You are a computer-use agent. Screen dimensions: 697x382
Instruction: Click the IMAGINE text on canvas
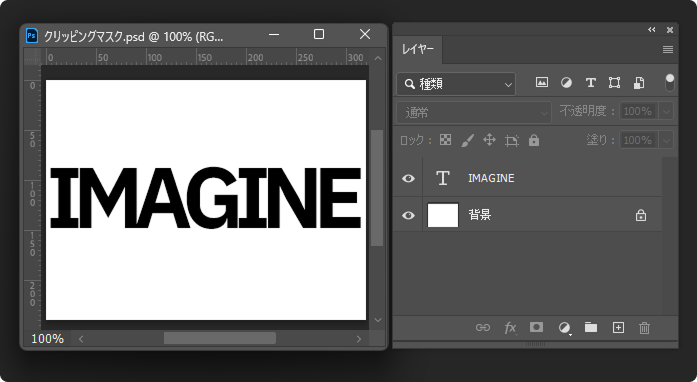205,198
